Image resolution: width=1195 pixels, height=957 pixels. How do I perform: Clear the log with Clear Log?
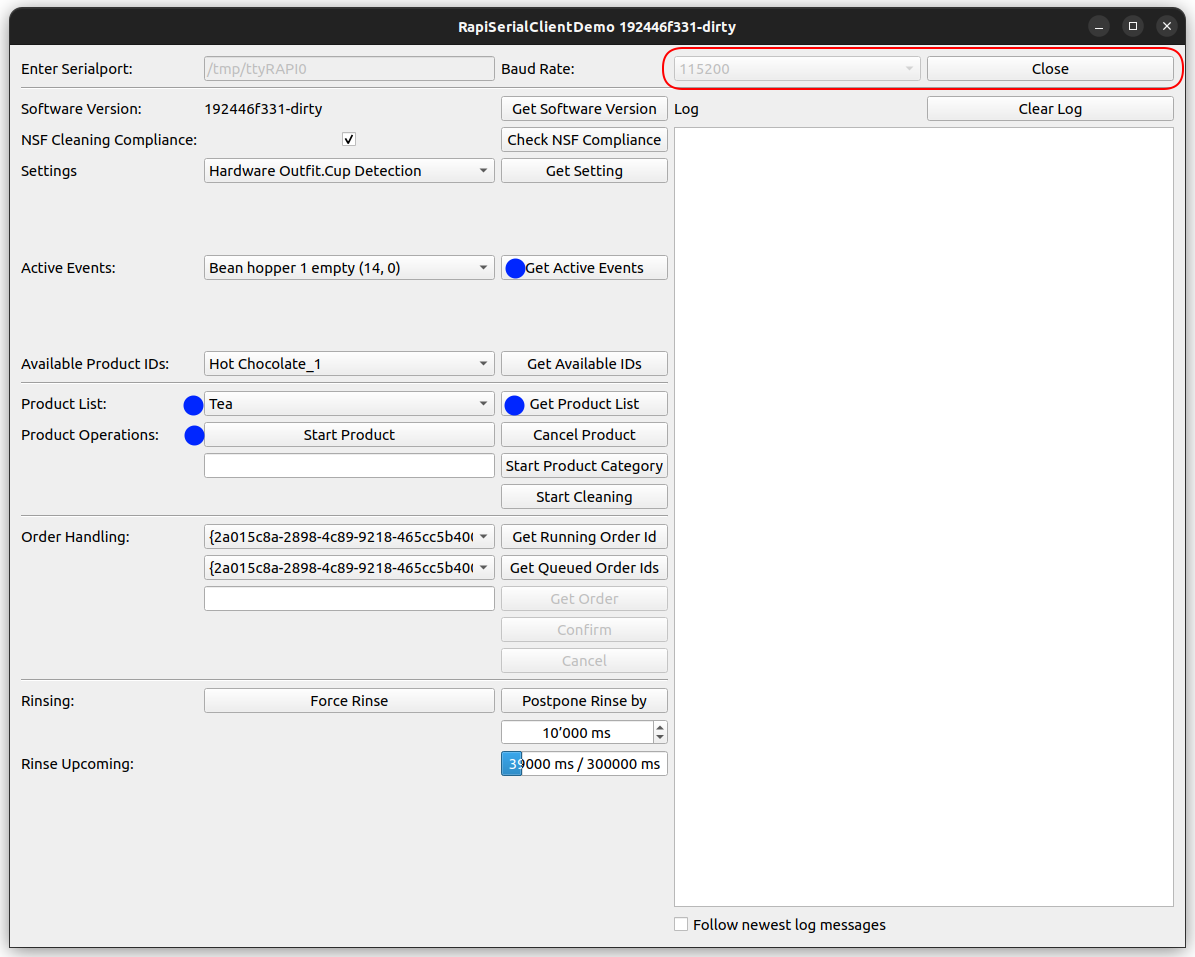(1050, 109)
